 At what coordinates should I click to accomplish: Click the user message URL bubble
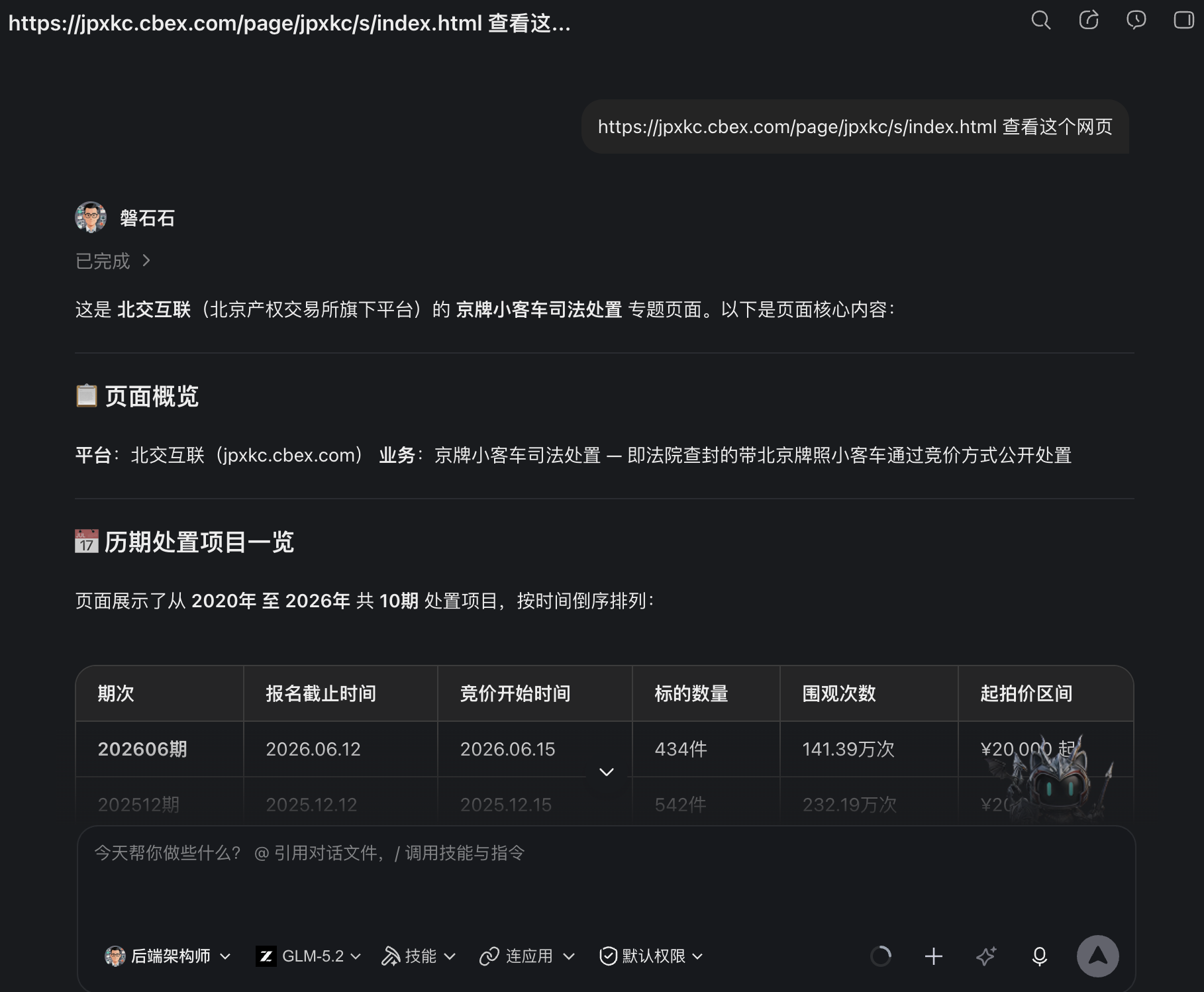(x=855, y=126)
